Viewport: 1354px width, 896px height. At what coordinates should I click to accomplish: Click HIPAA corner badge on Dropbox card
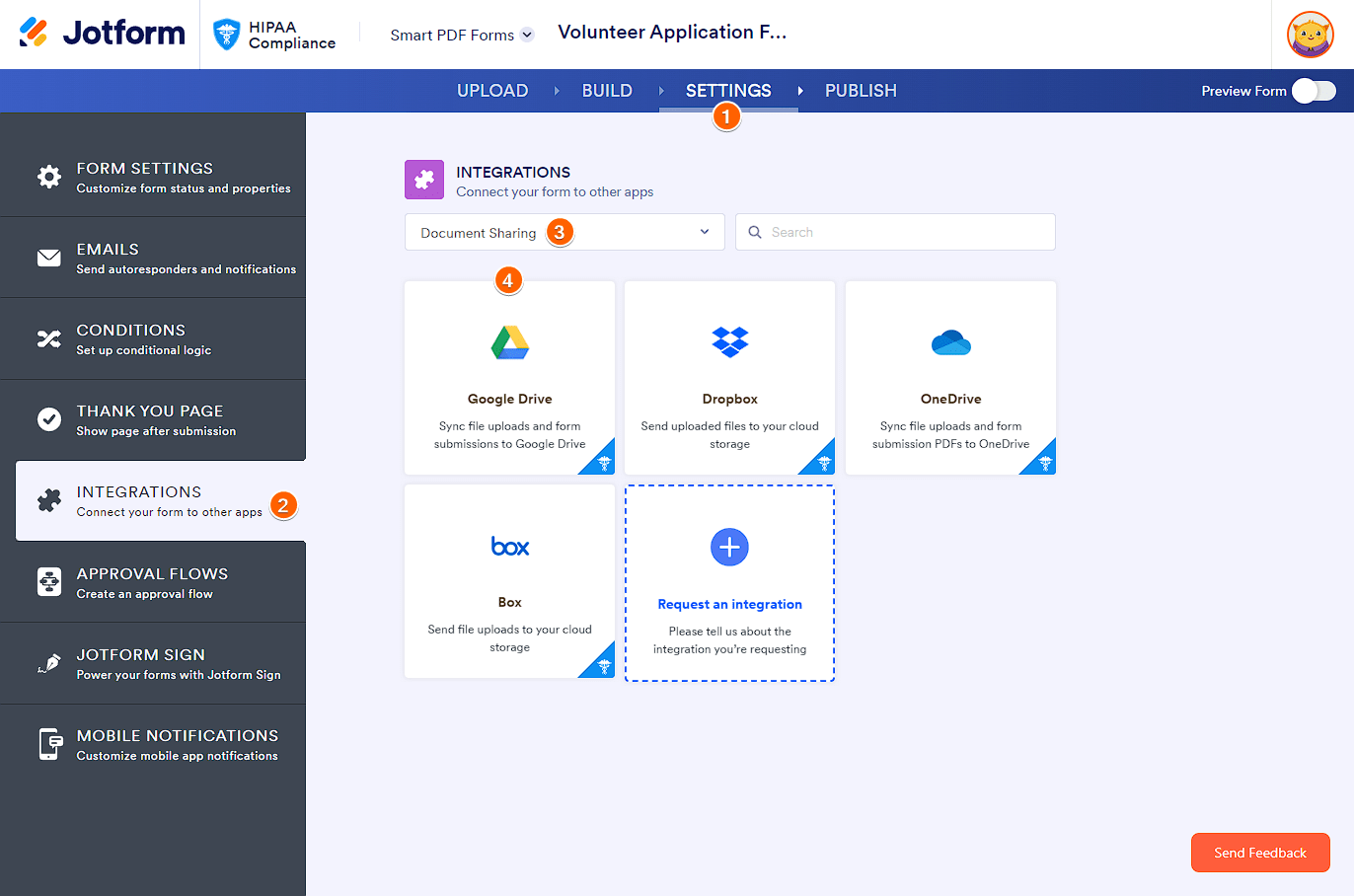(x=822, y=462)
